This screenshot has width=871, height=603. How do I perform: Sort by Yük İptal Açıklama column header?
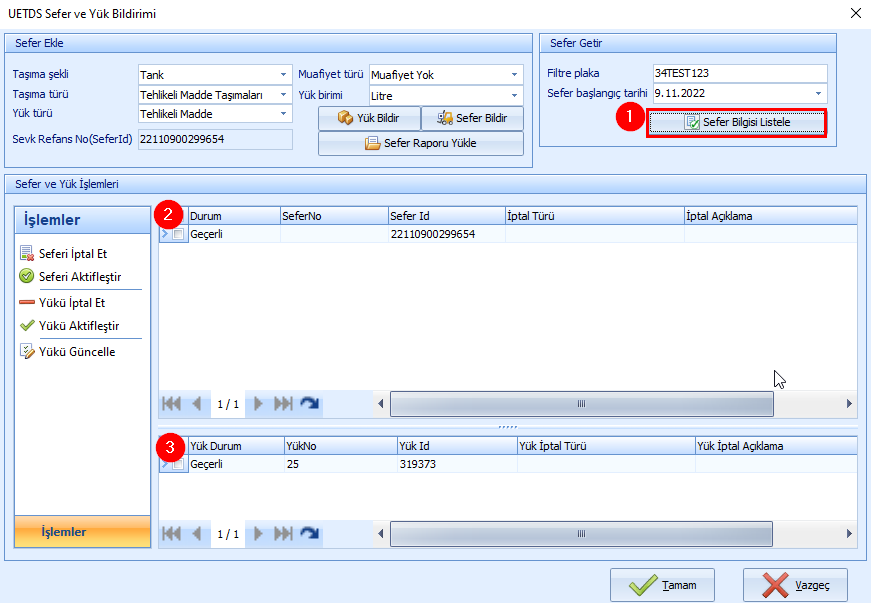point(776,446)
